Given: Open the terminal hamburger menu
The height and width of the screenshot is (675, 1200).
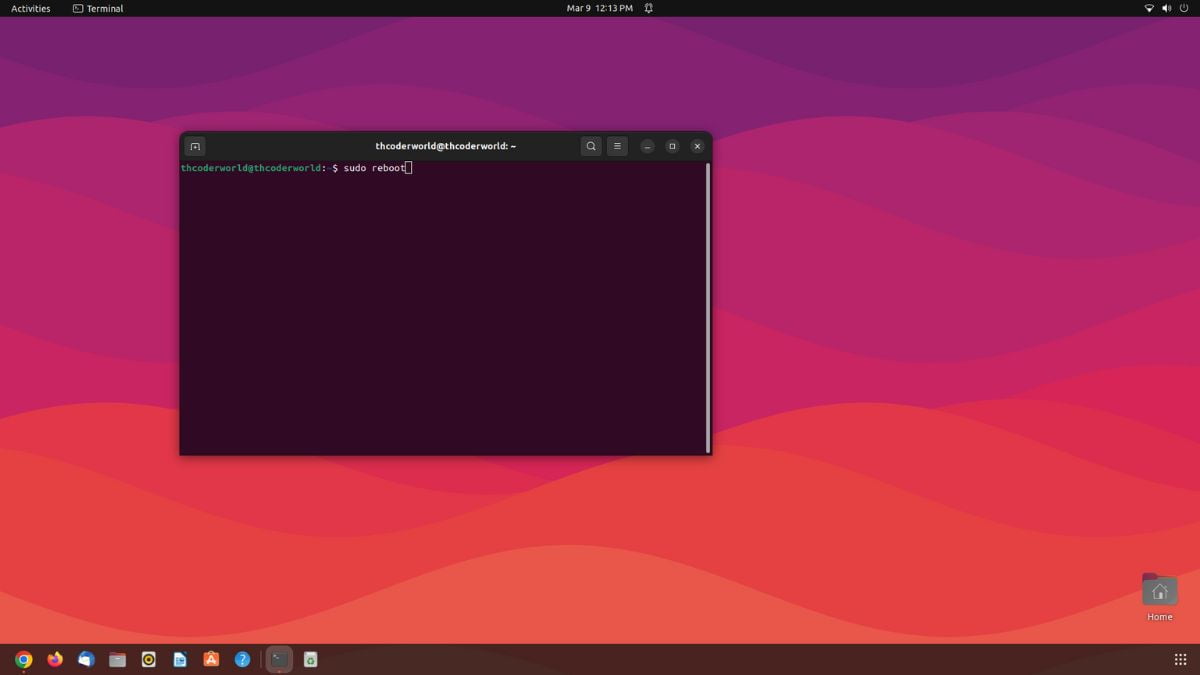Looking at the screenshot, I should coord(617,146).
